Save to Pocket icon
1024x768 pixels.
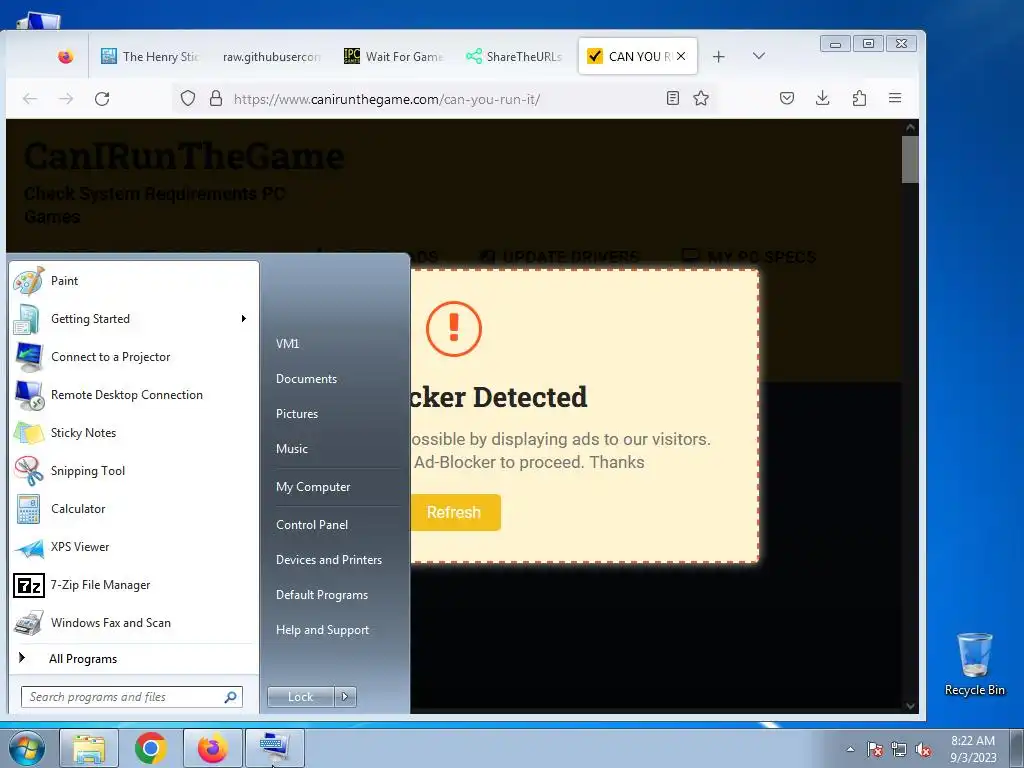(x=787, y=99)
